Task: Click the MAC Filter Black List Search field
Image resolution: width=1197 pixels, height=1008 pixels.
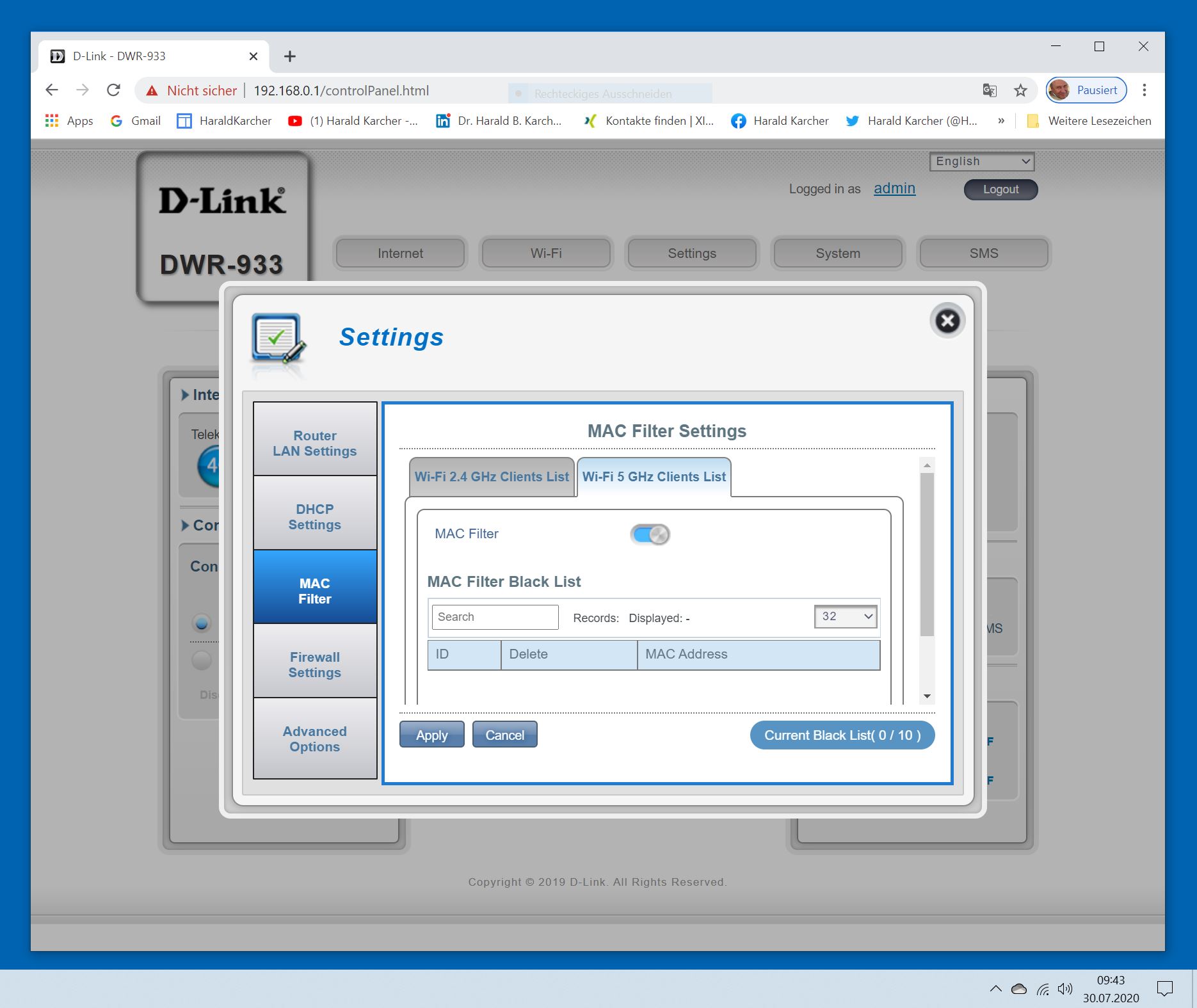Action: point(495,617)
